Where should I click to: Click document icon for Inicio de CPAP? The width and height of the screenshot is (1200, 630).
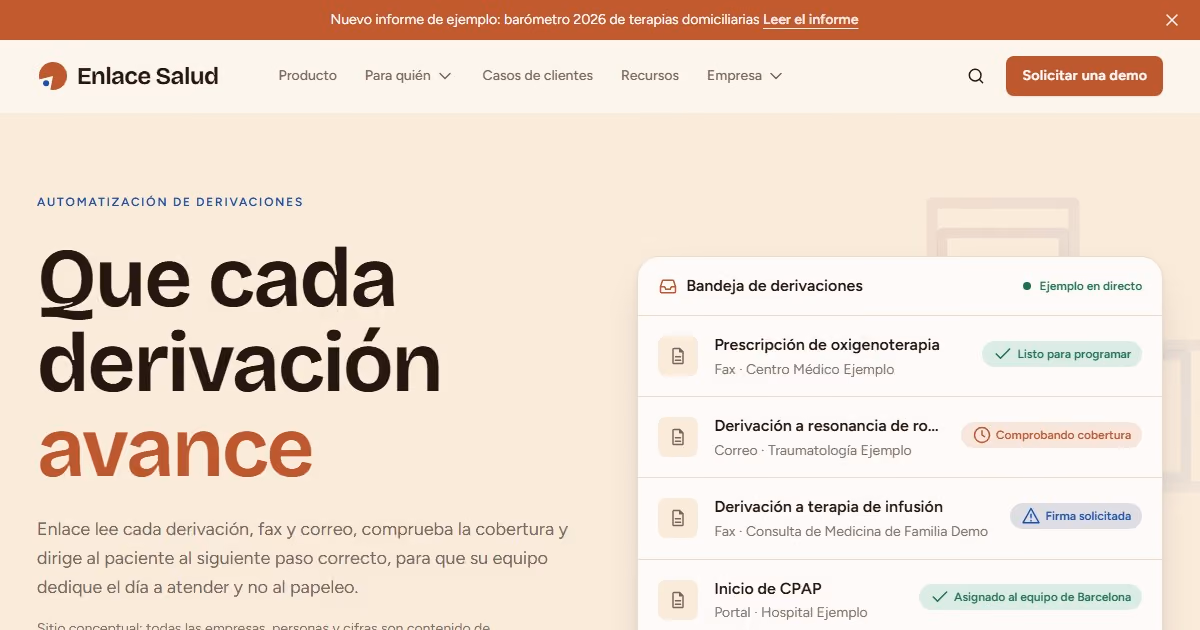pyautogui.click(x=678, y=600)
